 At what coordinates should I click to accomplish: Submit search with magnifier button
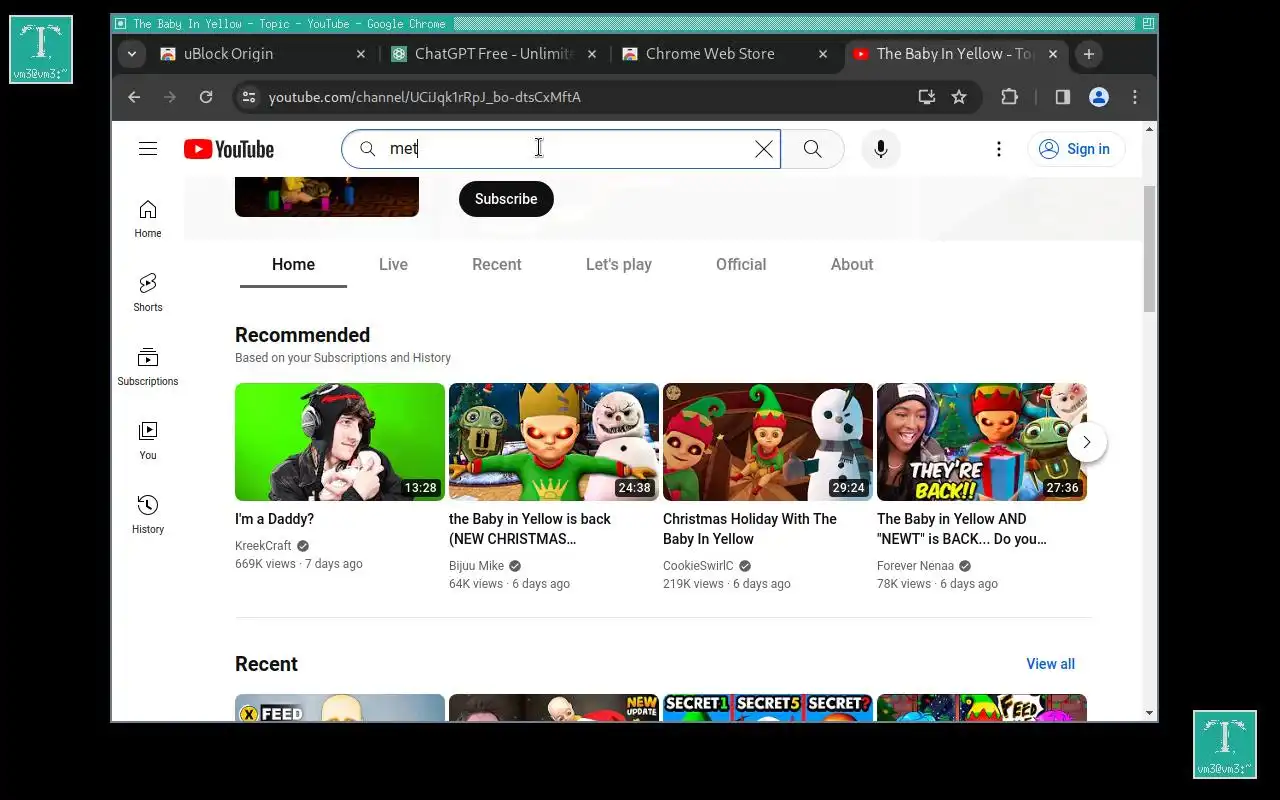coord(812,149)
